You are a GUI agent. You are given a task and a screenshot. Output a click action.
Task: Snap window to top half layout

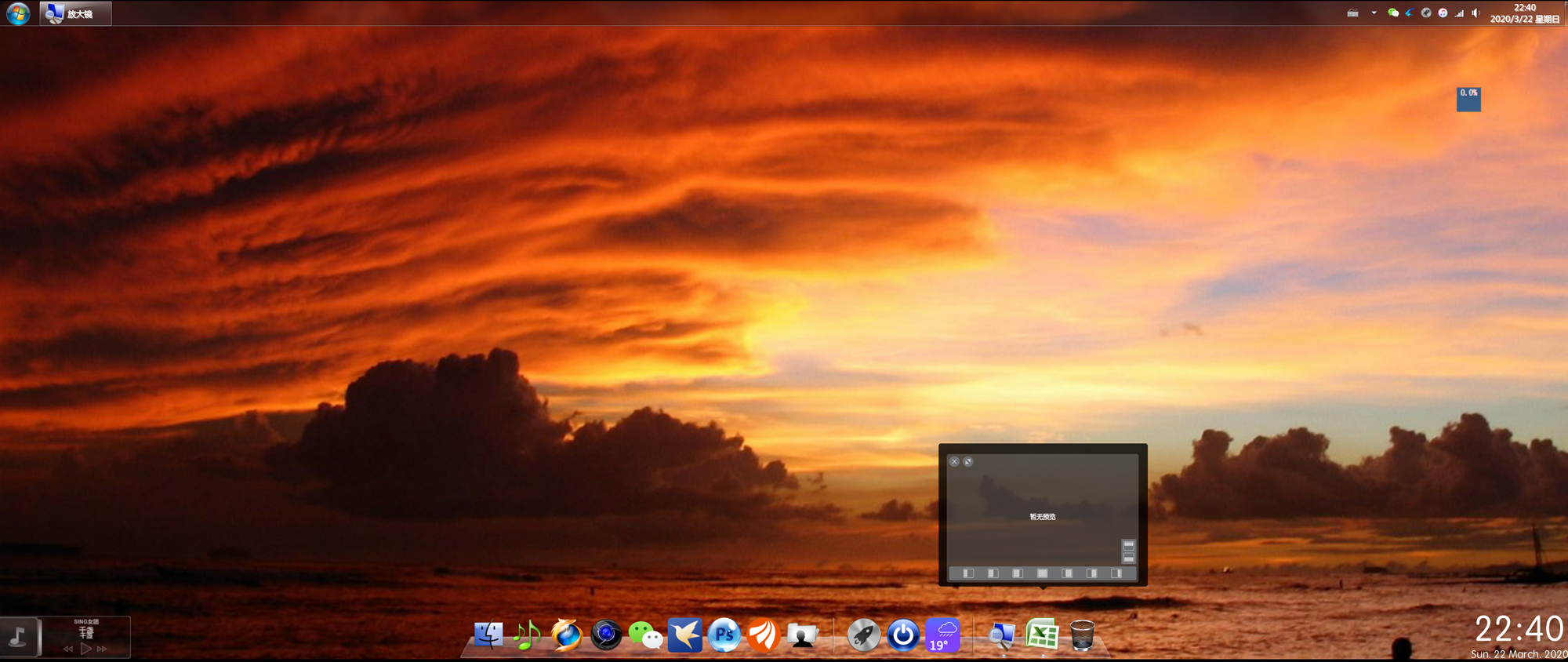pyautogui.click(x=1128, y=545)
